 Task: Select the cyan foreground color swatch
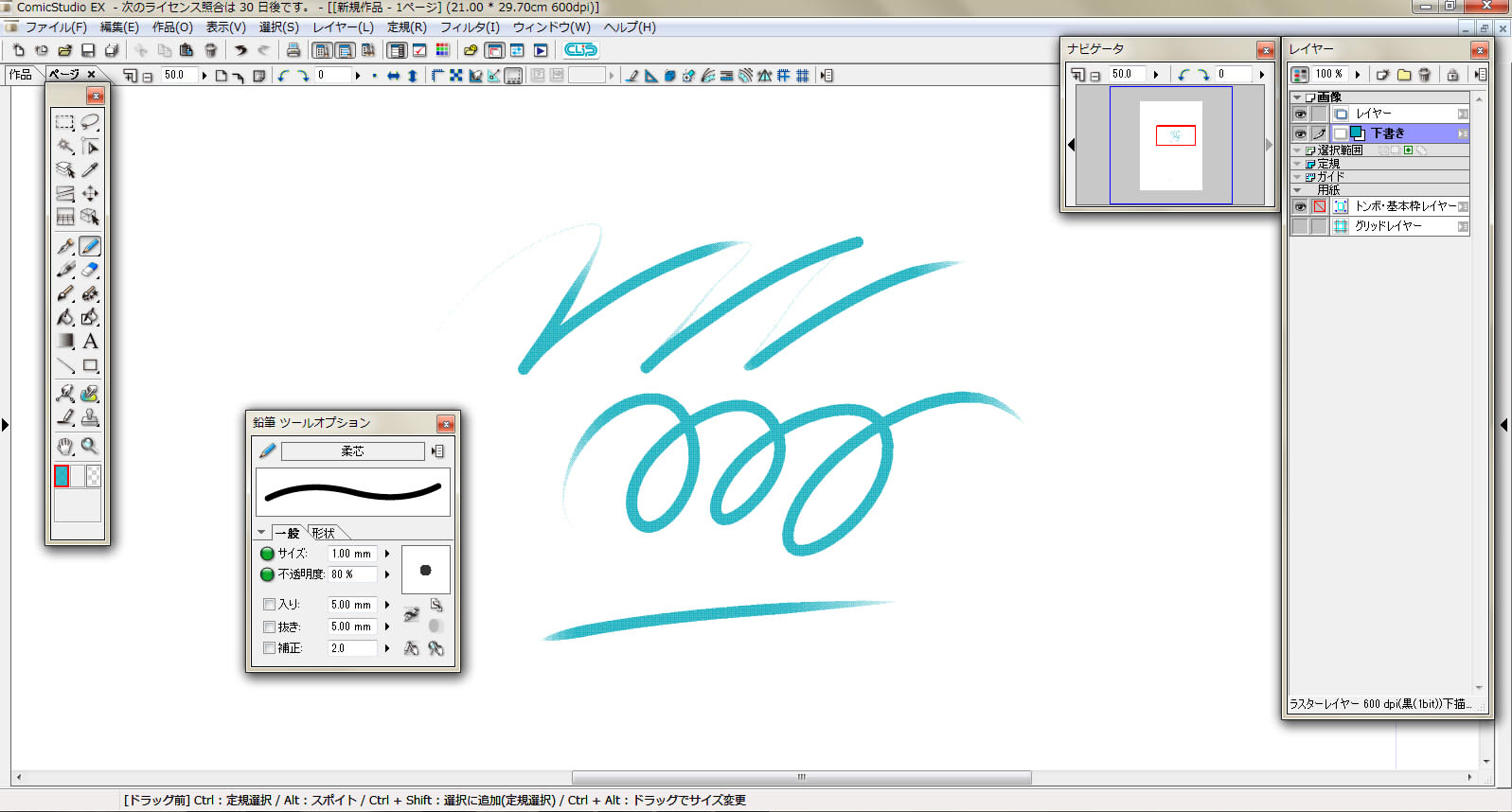[x=62, y=476]
